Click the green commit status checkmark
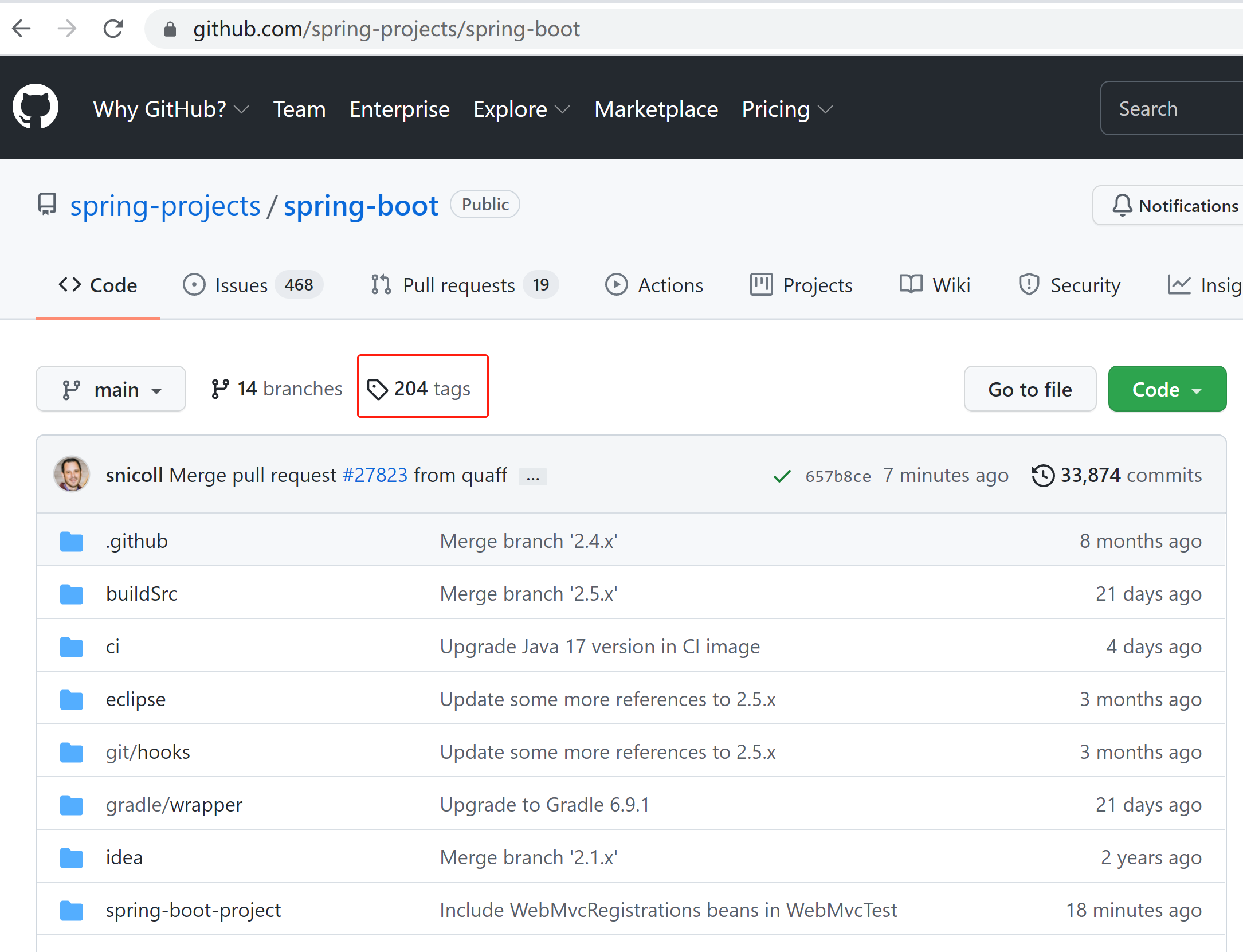The height and width of the screenshot is (952, 1243). click(x=782, y=476)
